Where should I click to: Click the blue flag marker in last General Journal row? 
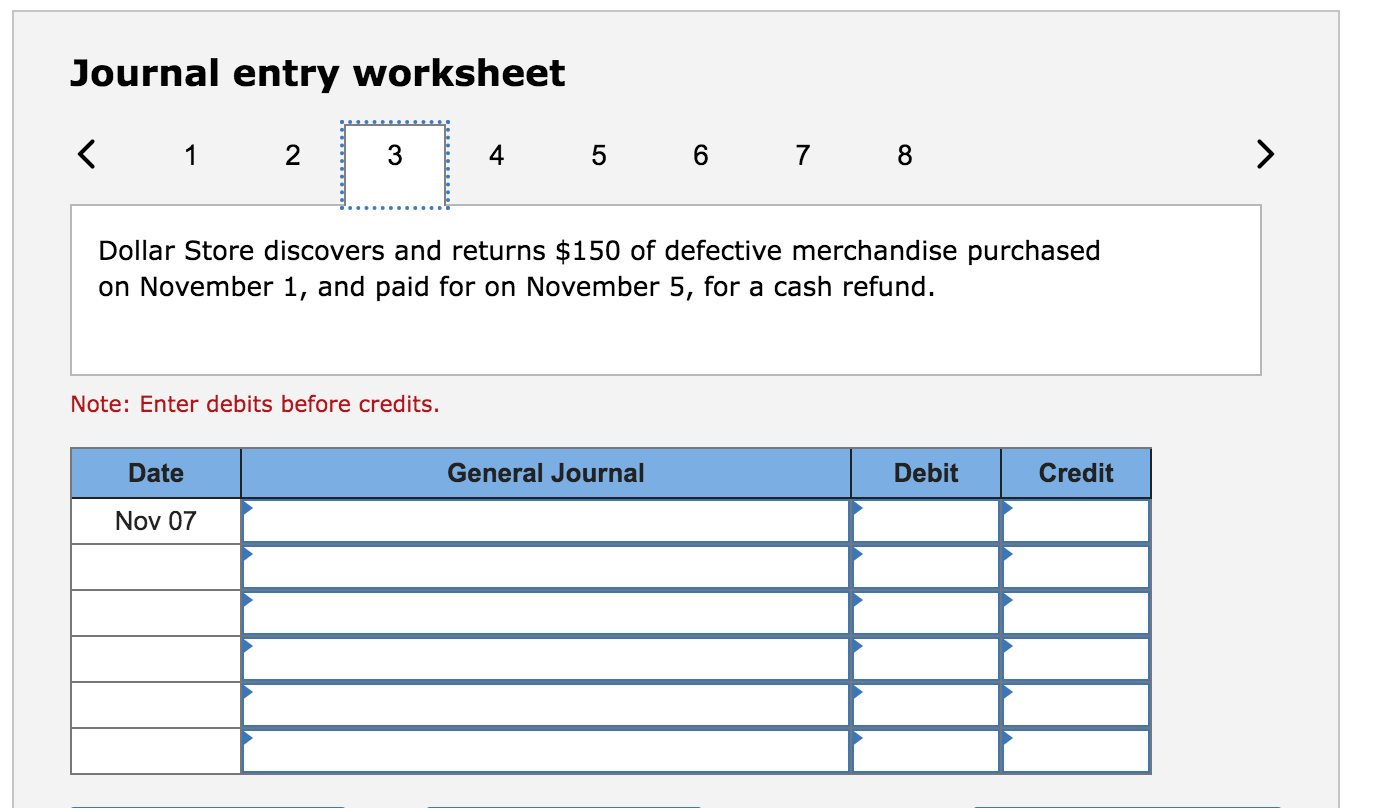click(x=247, y=739)
